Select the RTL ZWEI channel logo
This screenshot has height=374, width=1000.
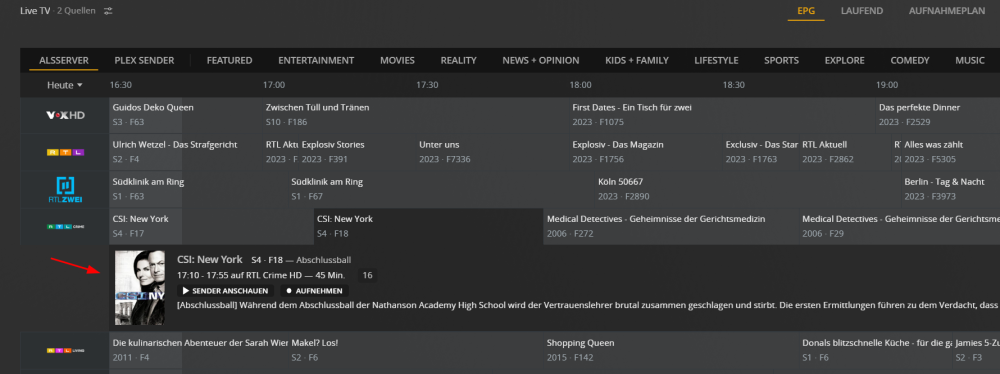65,190
